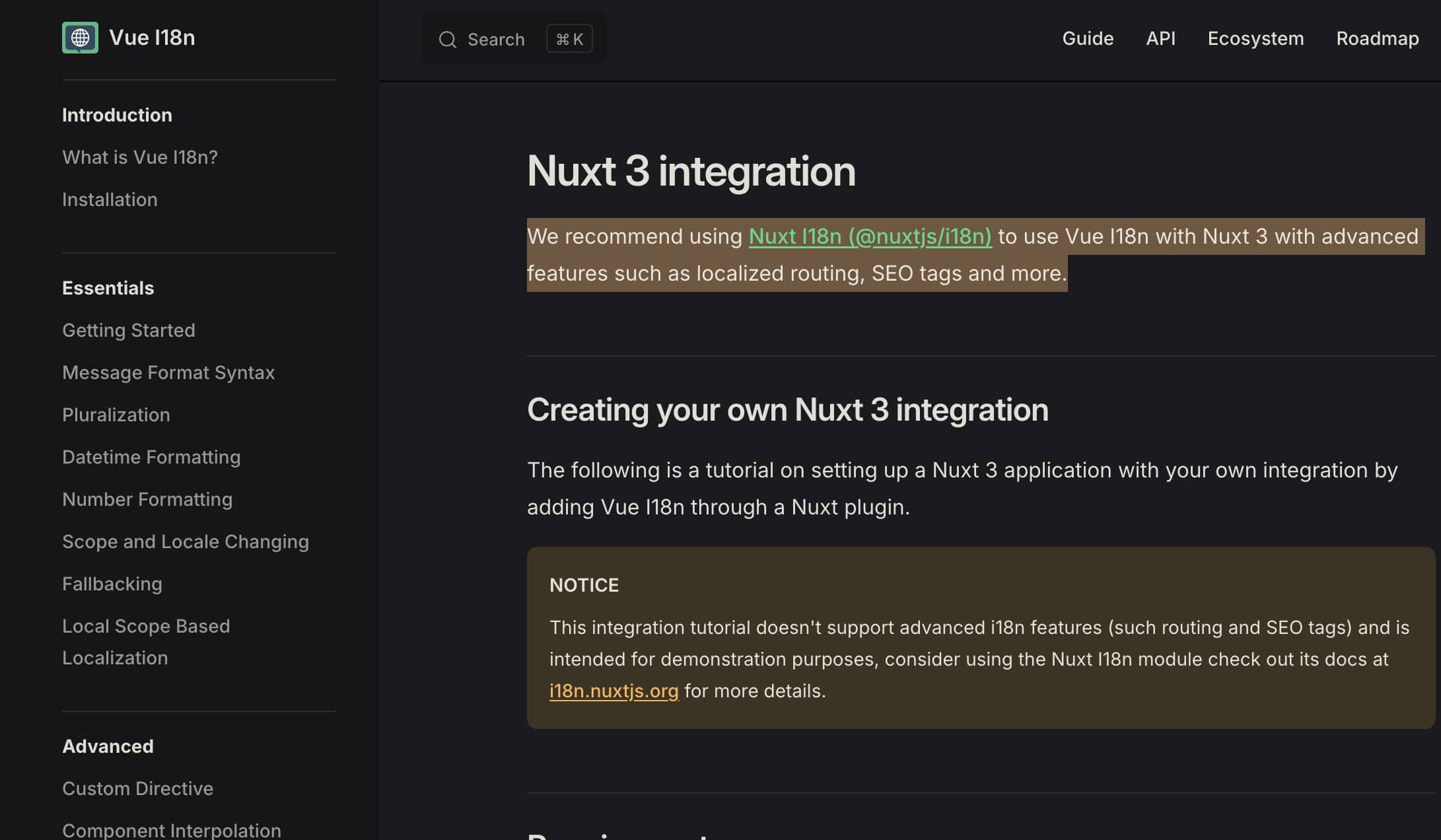Follow the Nuxt I18n (@nuxtjs/i18n) link
The image size is (1441, 840).
870,236
